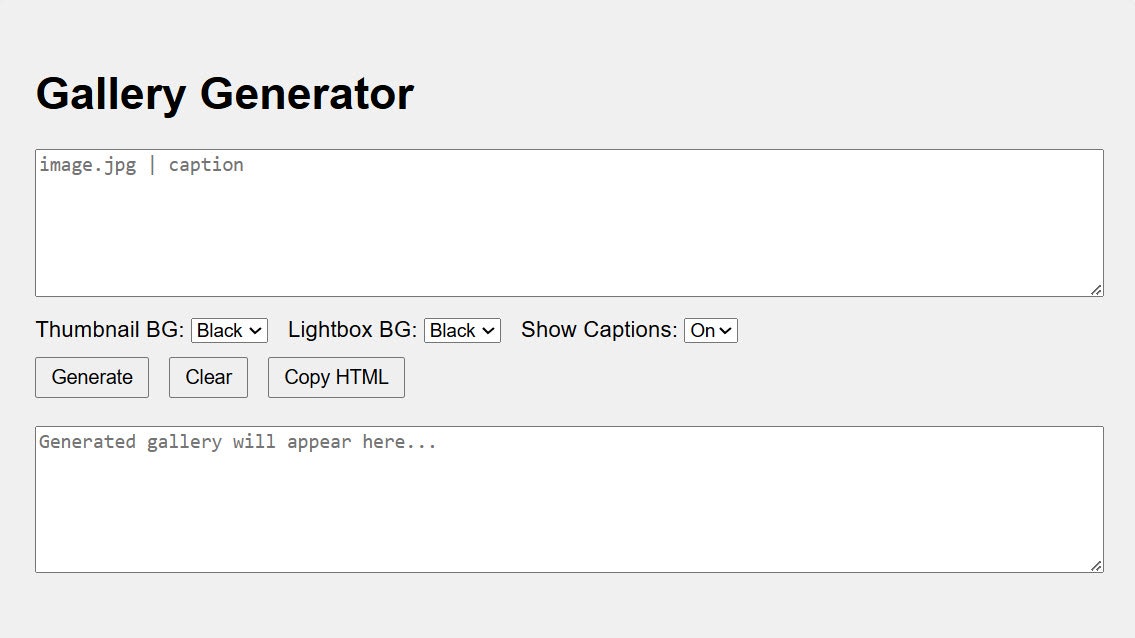Select On in the Show Captions selector

coord(704,330)
